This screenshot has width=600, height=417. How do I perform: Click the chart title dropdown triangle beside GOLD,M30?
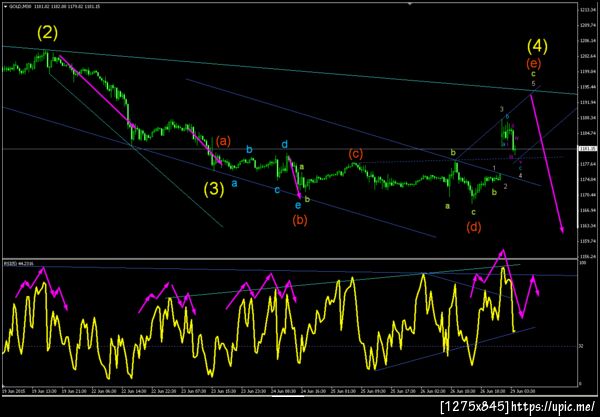pos(5,7)
